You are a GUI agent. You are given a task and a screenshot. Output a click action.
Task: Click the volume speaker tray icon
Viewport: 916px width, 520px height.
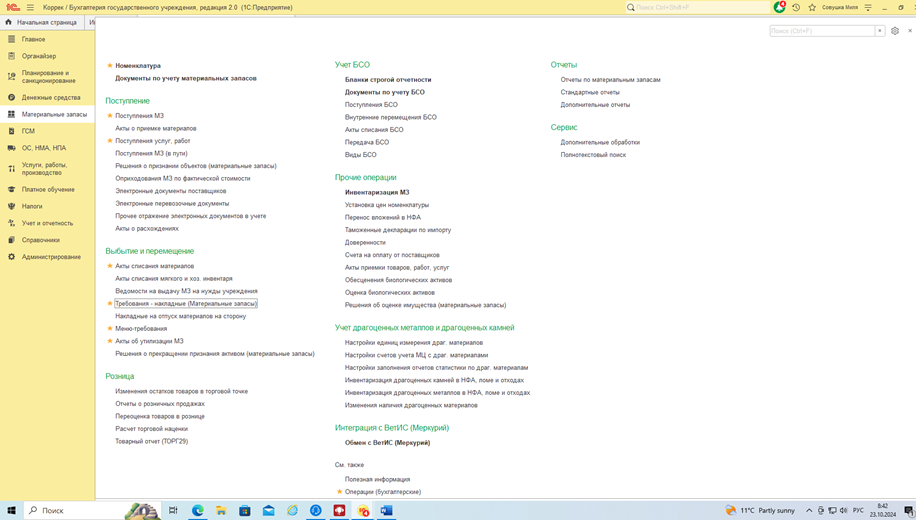pos(844,511)
